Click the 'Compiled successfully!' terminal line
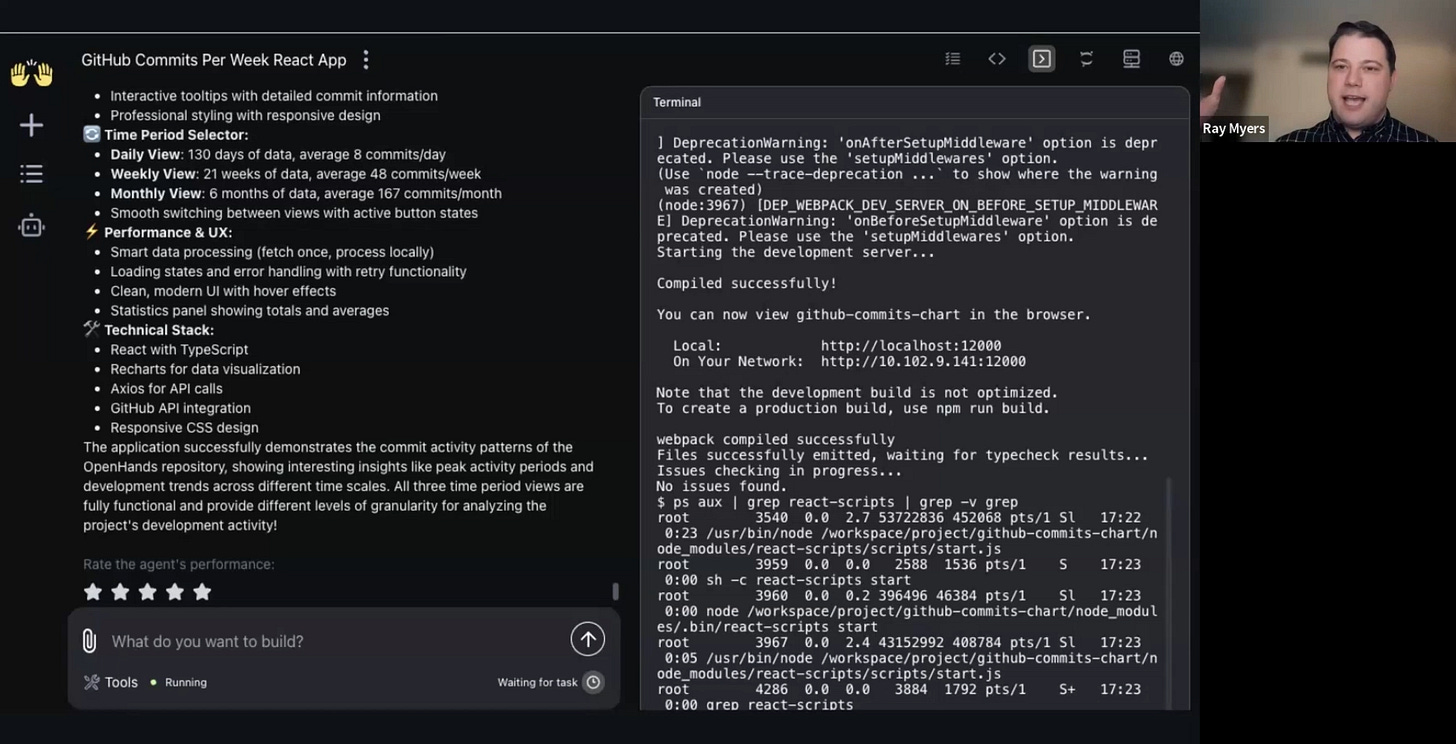Viewport: 1456px width, 744px height. pos(747,283)
